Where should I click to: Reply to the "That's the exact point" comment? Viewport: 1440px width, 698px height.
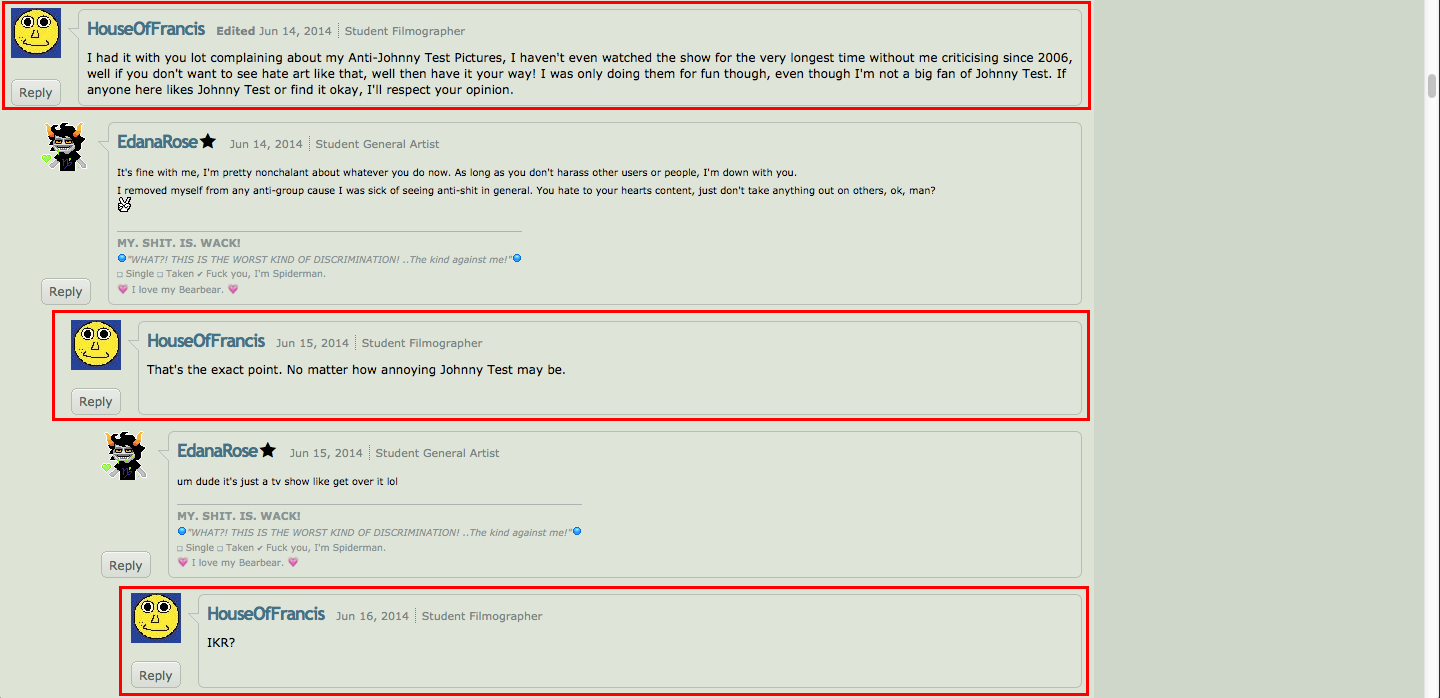[x=96, y=401]
